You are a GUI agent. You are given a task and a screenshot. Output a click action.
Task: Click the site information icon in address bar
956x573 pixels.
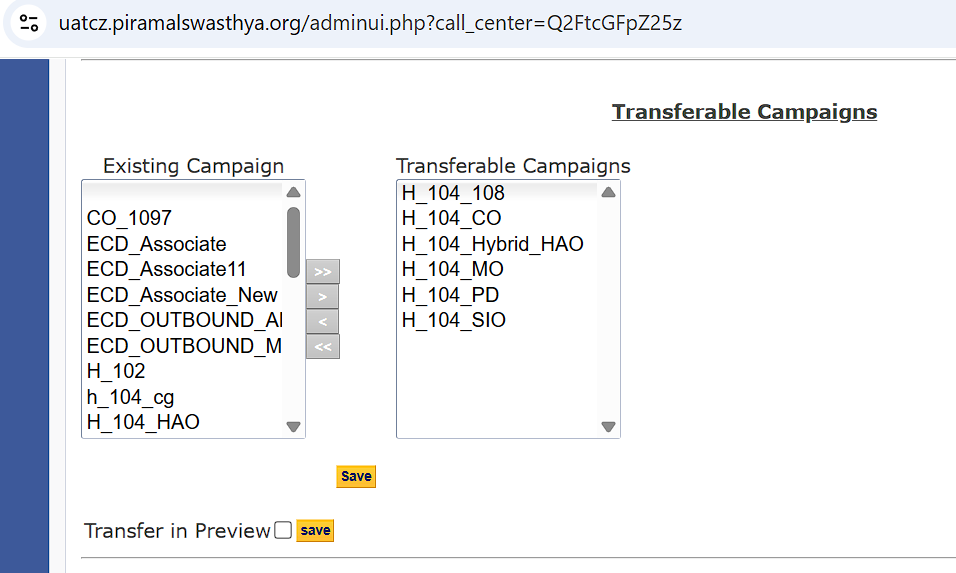click(29, 23)
